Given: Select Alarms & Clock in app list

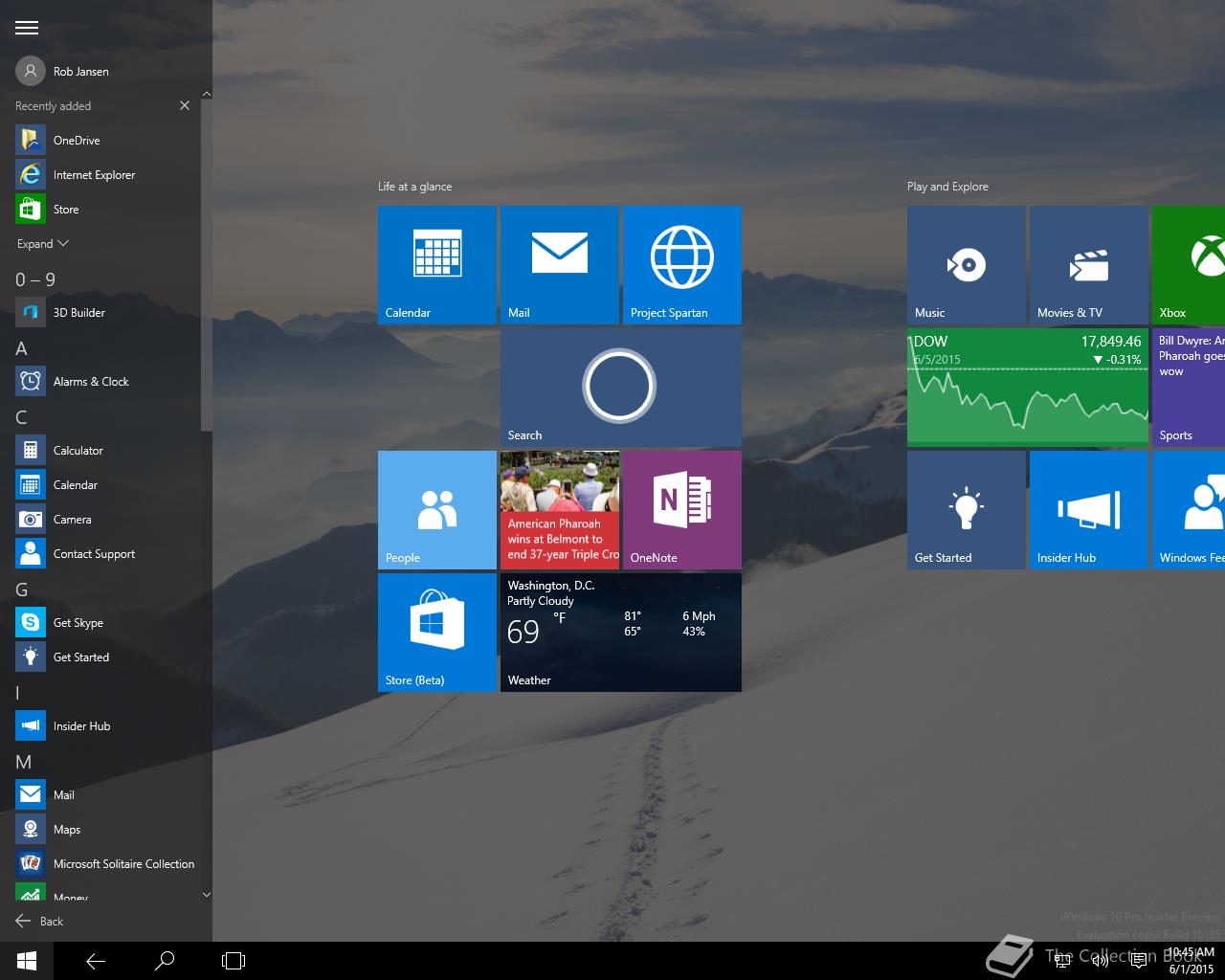Looking at the screenshot, I should click(x=91, y=382).
